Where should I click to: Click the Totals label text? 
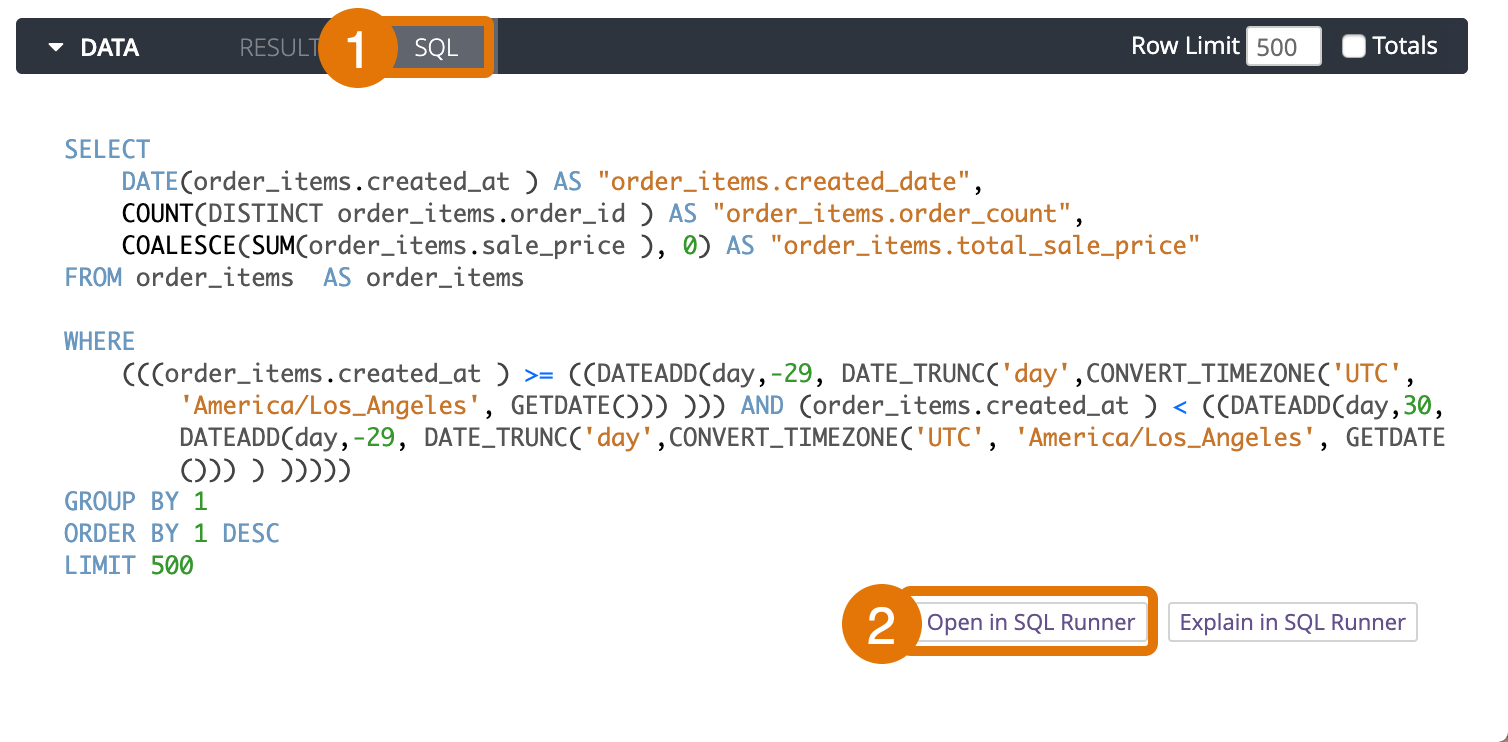coord(1404,46)
